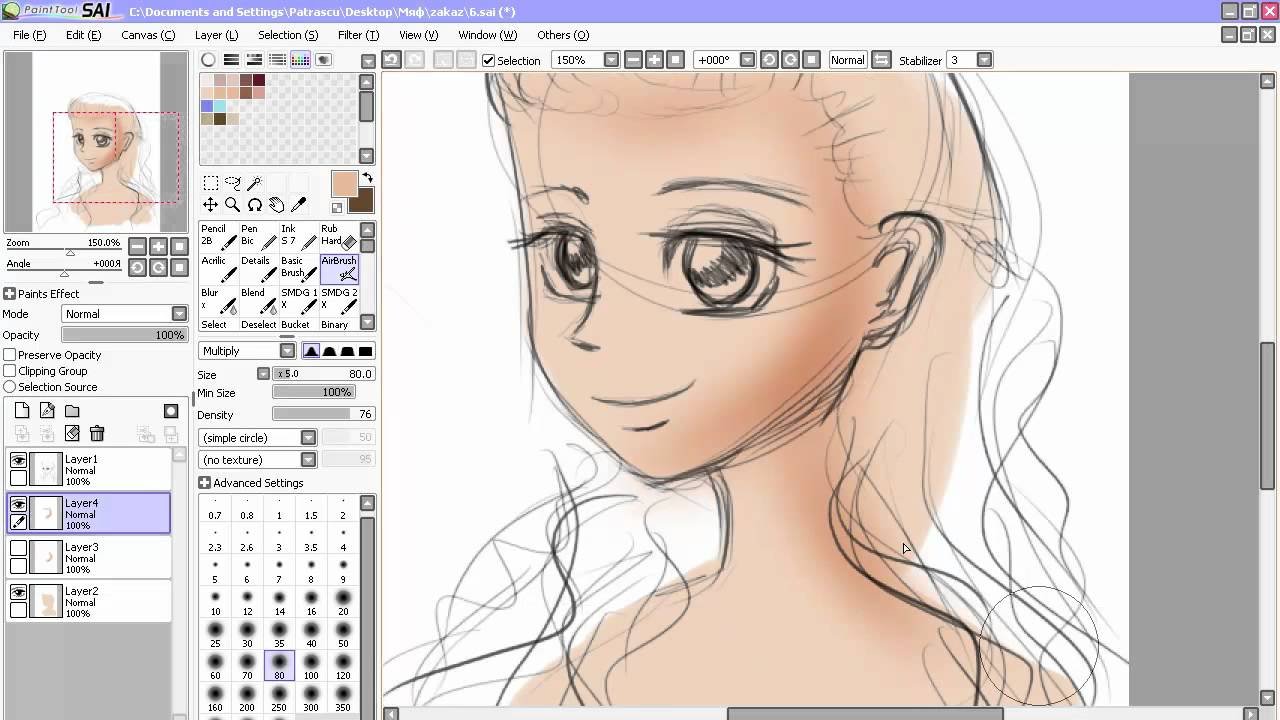Open the Filter menu
The width and height of the screenshot is (1280, 720).
(358, 35)
